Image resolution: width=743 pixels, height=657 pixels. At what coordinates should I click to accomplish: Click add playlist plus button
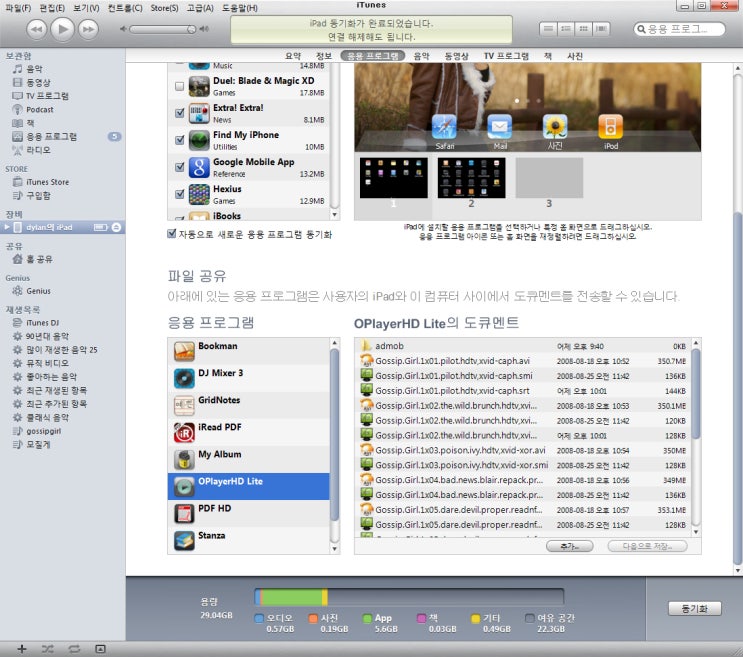[x=22, y=649]
